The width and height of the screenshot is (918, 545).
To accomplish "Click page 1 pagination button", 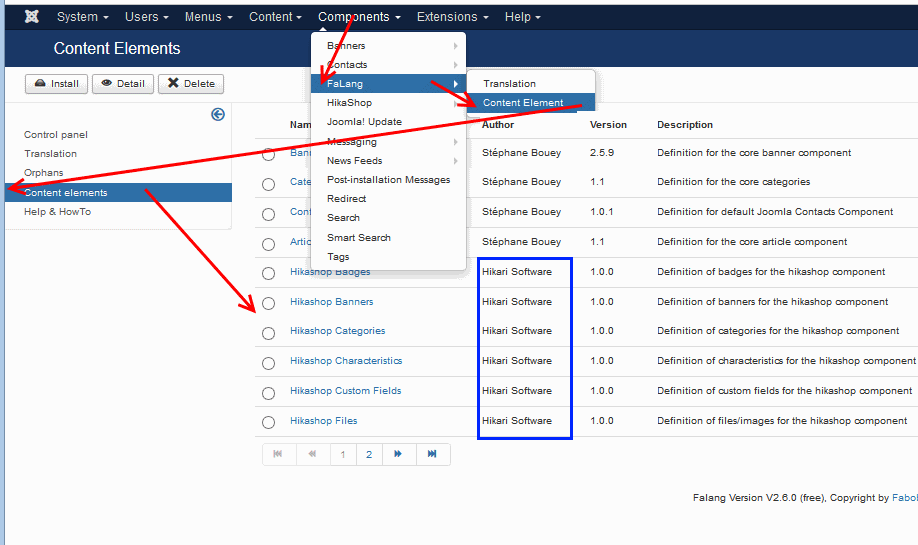I will tap(343, 454).
